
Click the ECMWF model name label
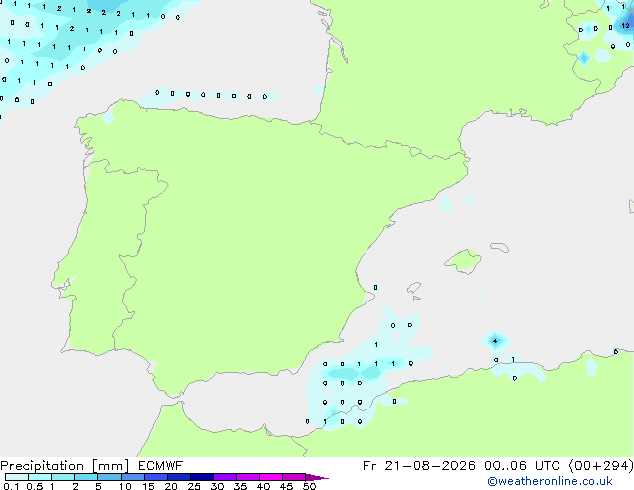coord(161,466)
